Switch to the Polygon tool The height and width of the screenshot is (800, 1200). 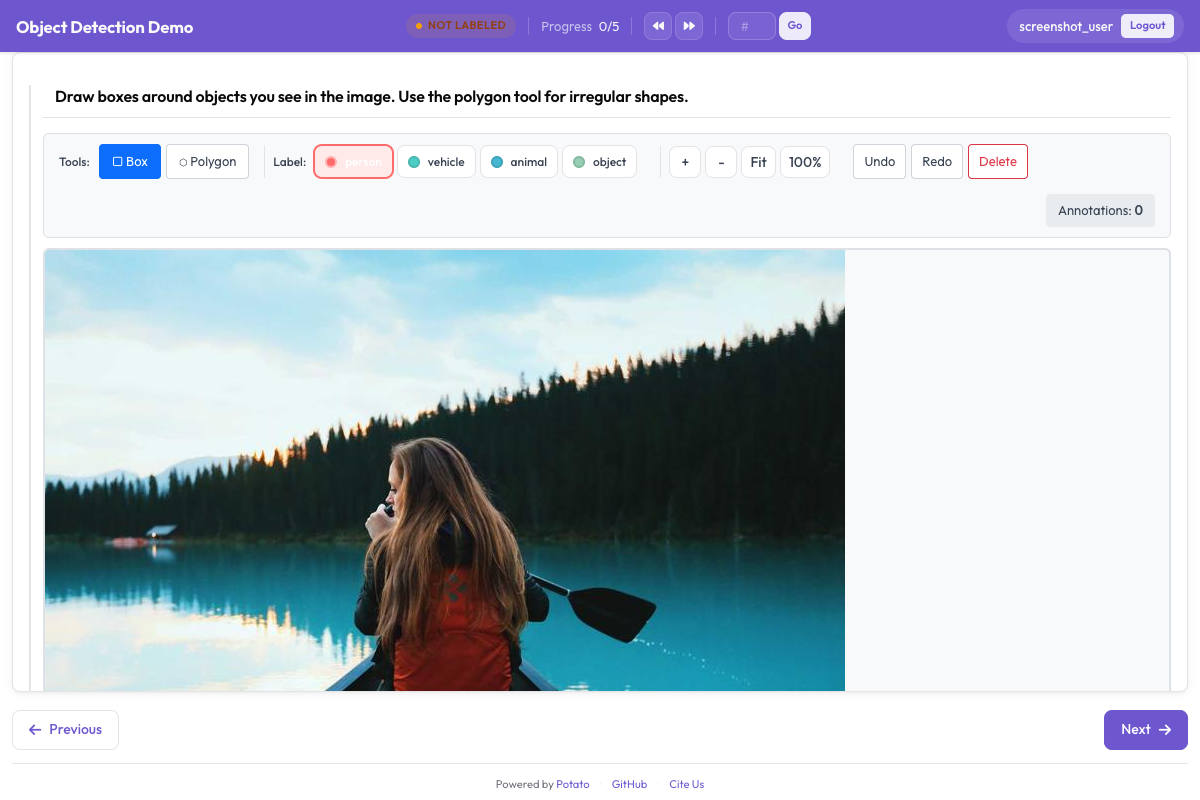[x=207, y=162]
